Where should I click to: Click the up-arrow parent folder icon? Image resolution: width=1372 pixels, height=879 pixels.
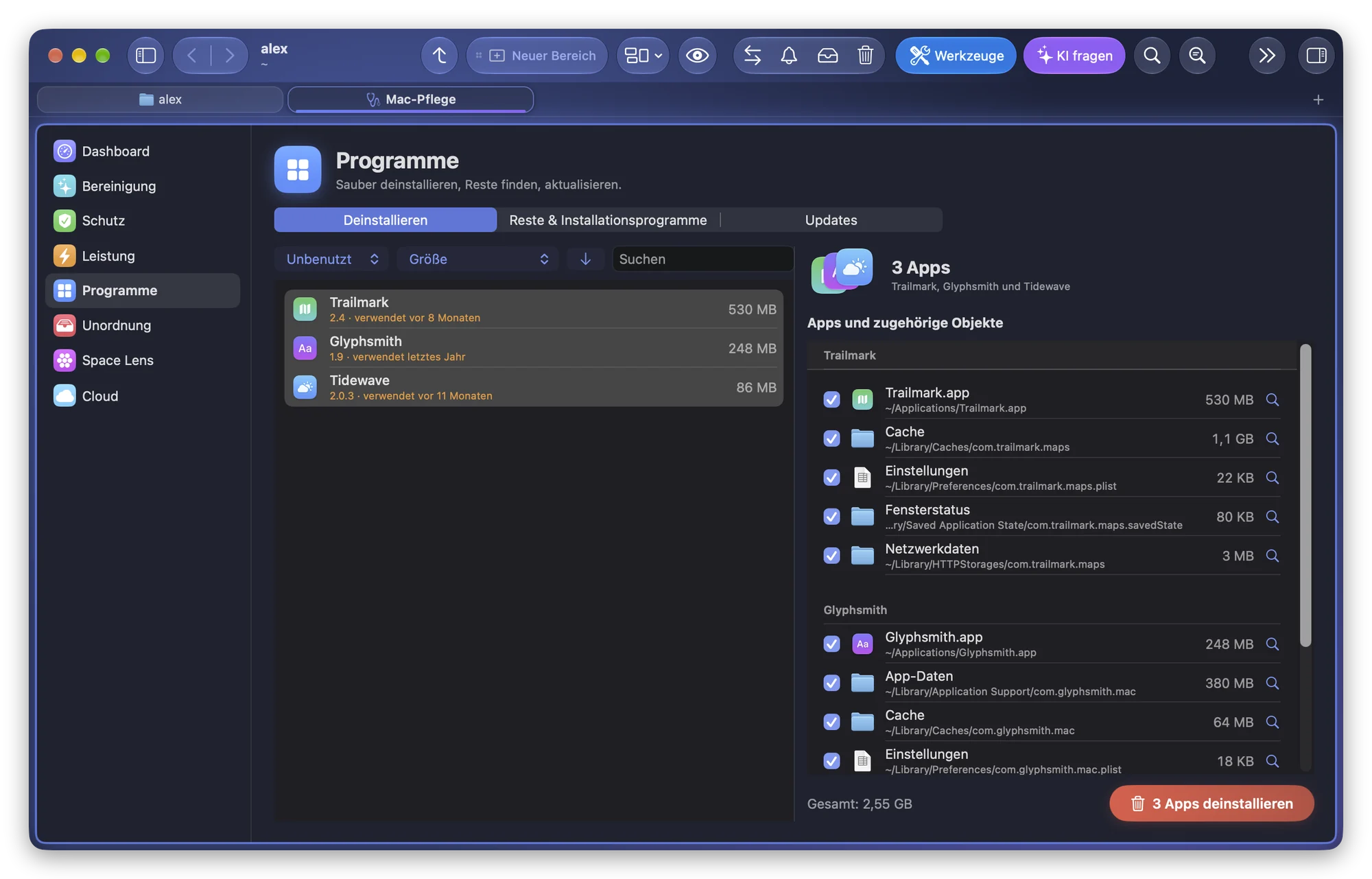(x=439, y=56)
